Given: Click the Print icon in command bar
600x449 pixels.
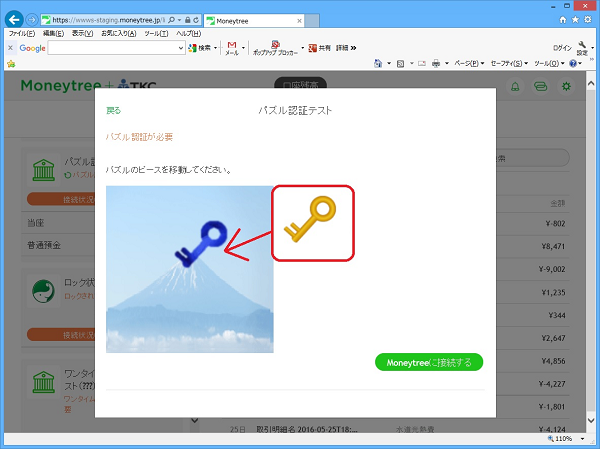Looking at the screenshot, I should click(436, 64).
